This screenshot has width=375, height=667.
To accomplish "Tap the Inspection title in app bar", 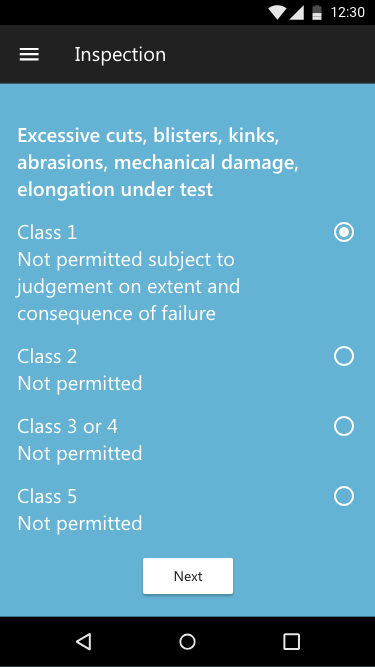I will click(x=120, y=54).
